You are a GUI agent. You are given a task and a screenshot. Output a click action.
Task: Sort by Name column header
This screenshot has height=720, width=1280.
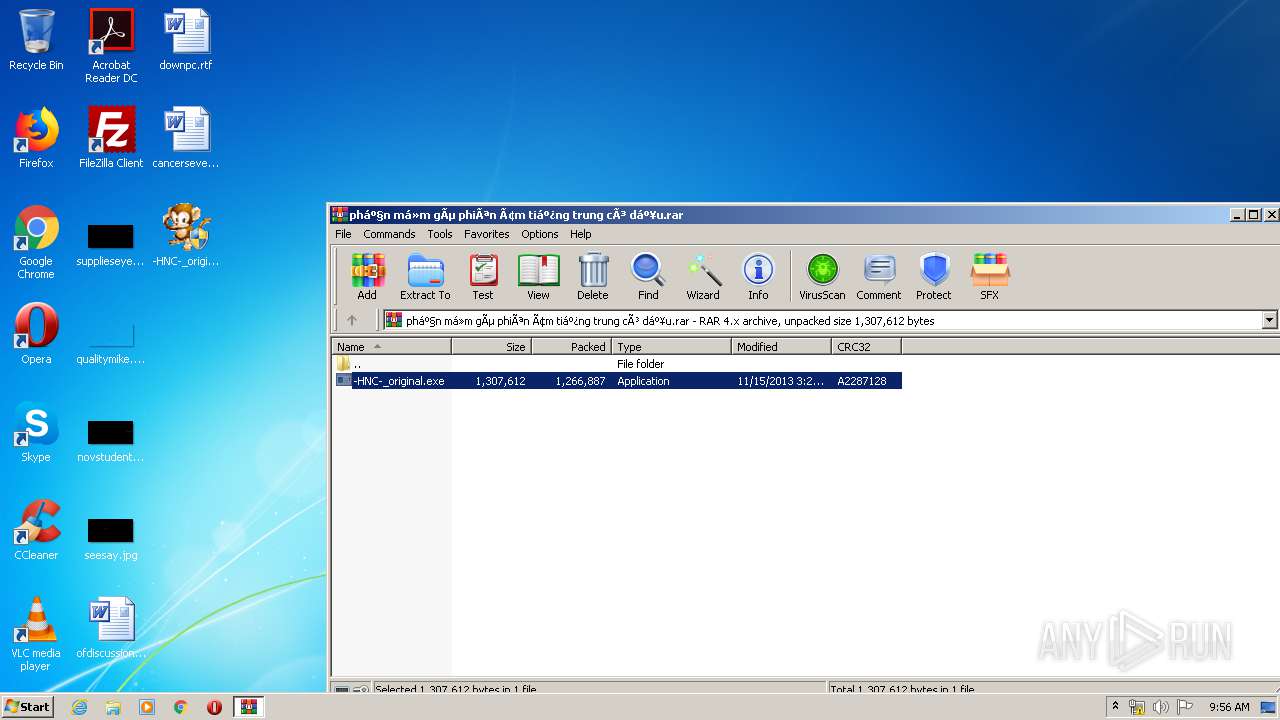coord(392,346)
